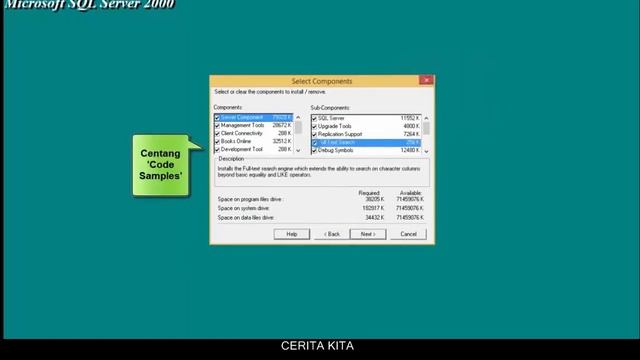The width and height of the screenshot is (640, 360).
Task: Cancel the Select Components dialog
Action: pos(408,234)
